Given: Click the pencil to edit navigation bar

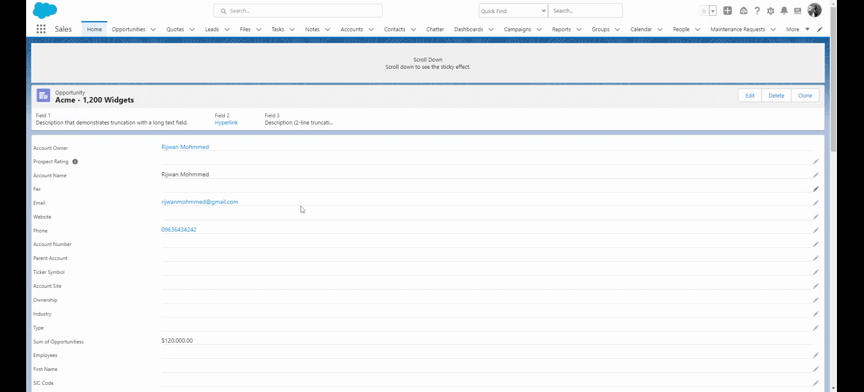Looking at the screenshot, I should click(x=819, y=29).
